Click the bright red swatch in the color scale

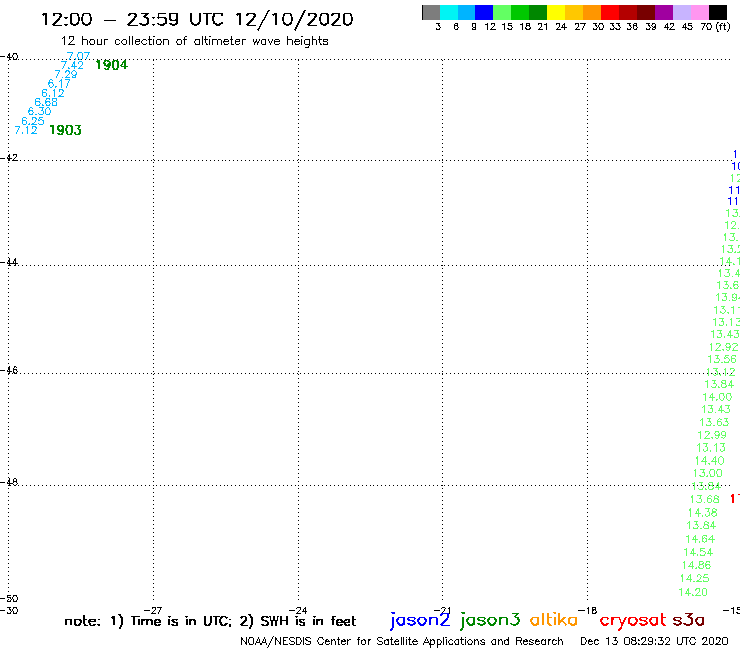point(610,12)
